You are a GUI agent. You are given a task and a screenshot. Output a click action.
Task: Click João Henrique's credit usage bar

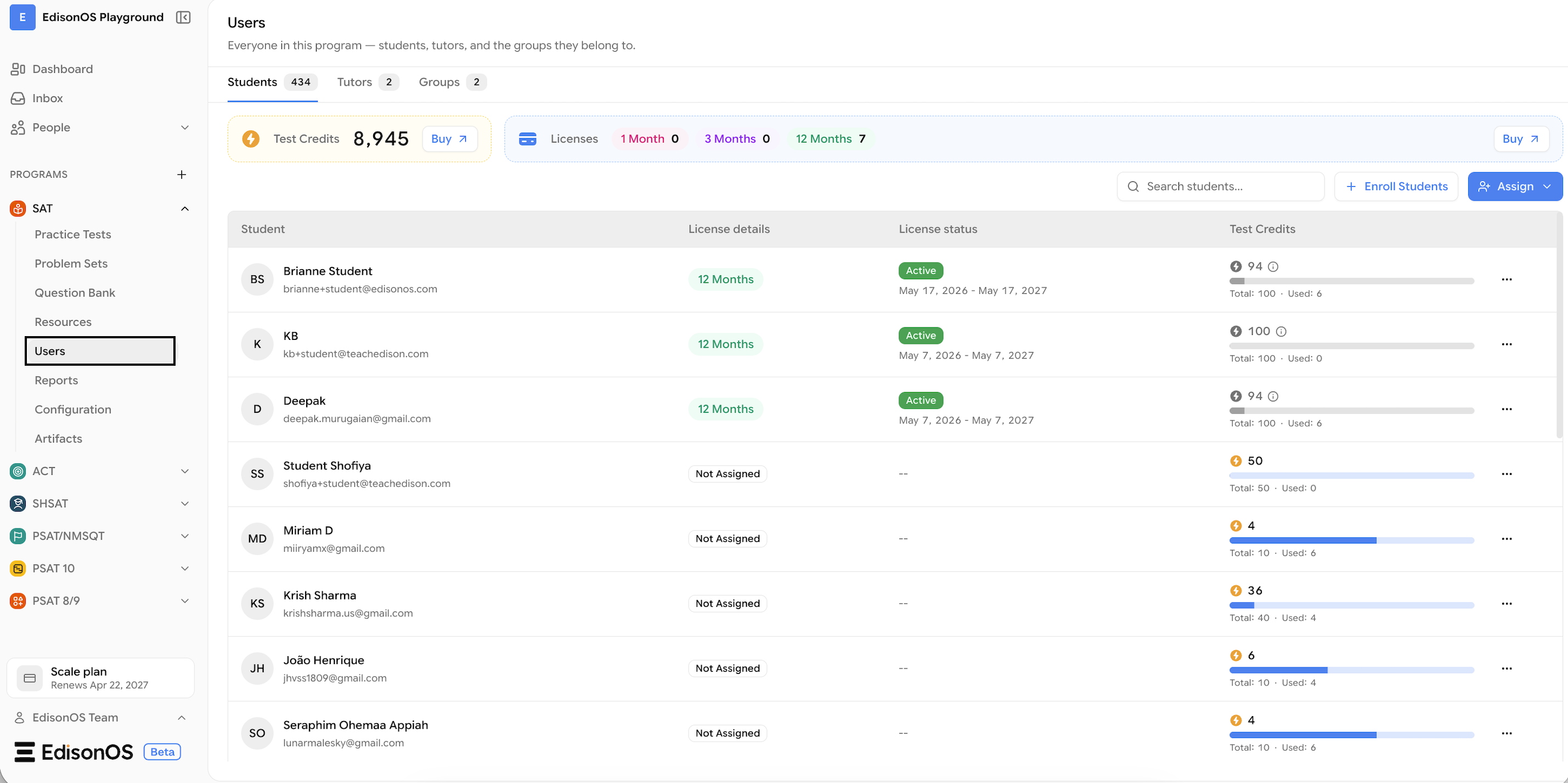(1351, 670)
